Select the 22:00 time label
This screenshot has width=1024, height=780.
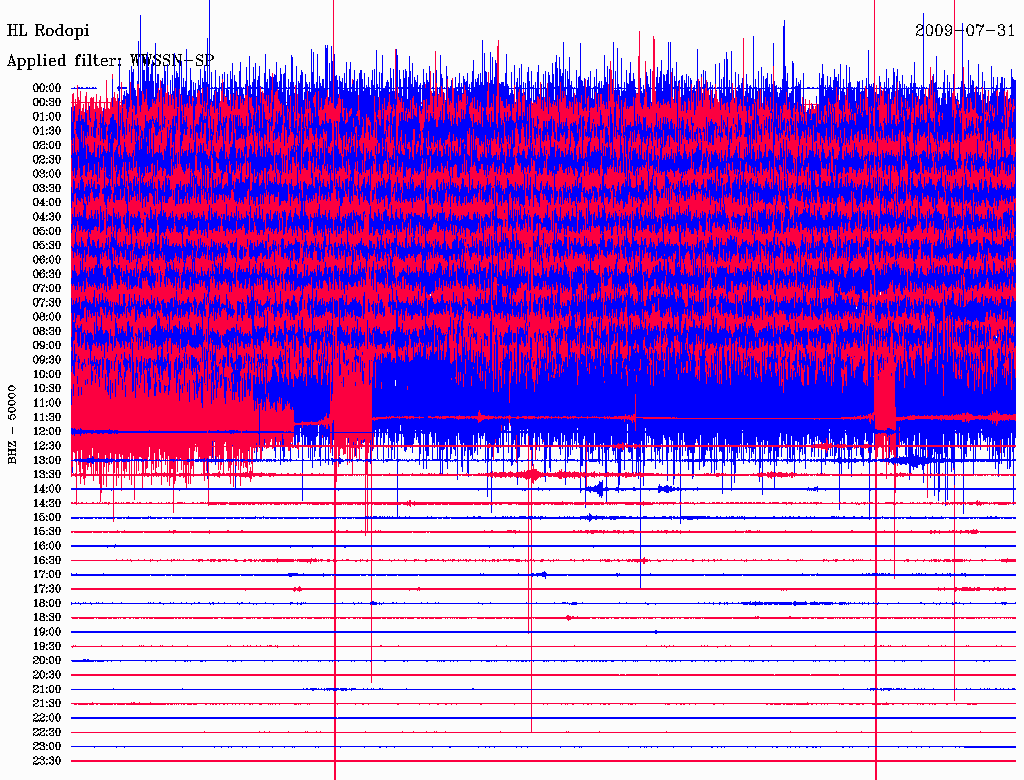pos(47,718)
